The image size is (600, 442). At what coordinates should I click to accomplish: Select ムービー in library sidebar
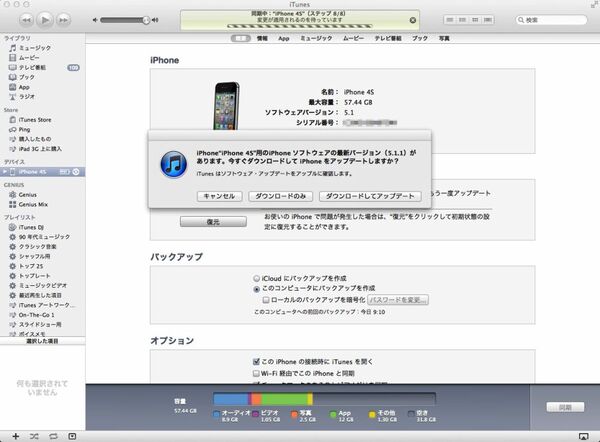point(42,58)
